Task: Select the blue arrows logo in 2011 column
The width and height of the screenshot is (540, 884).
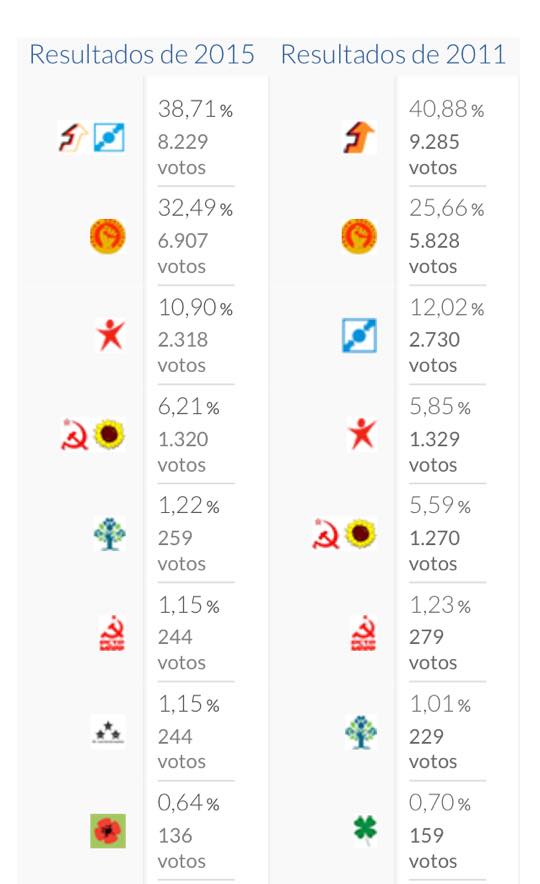Action: (359, 335)
